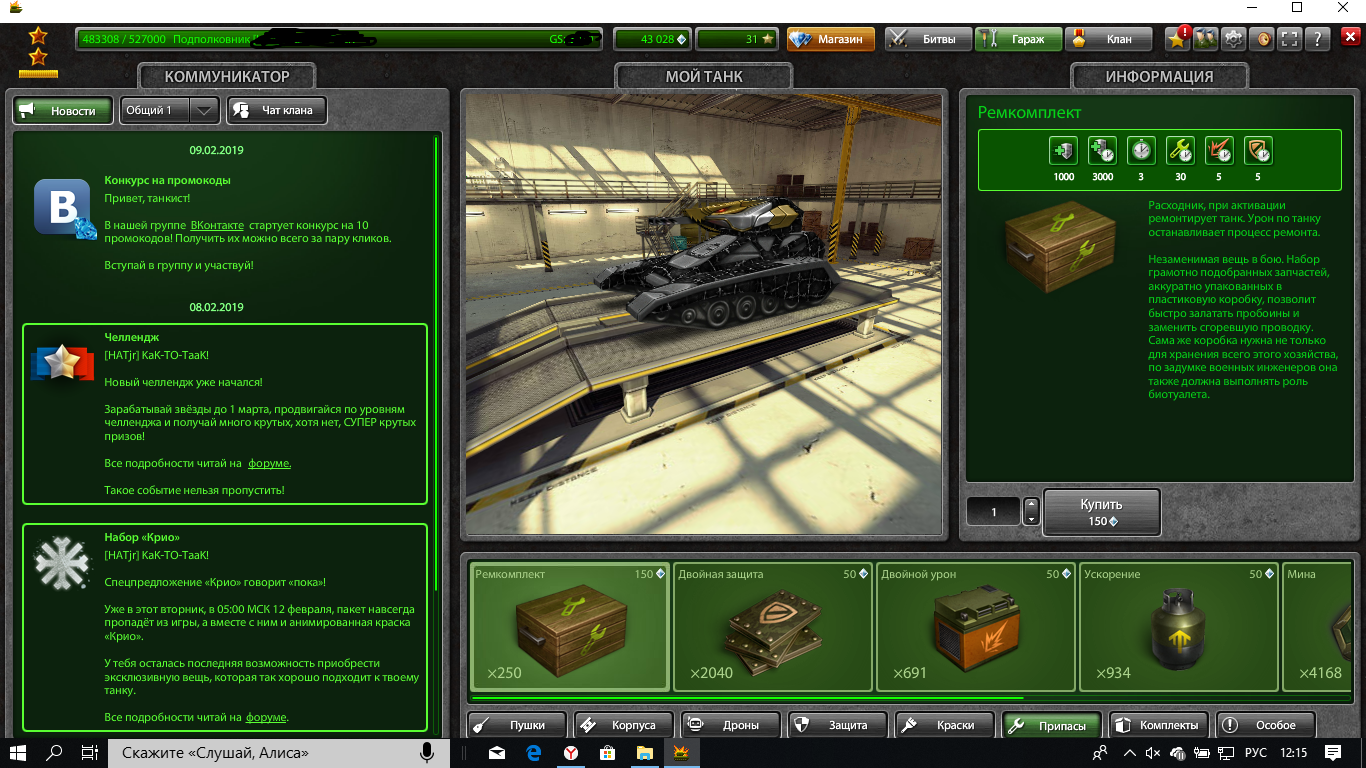Image resolution: width=1366 pixels, height=768 pixels.
Task: Toggle fullscreen mode icon
Action: [1290, 39]
